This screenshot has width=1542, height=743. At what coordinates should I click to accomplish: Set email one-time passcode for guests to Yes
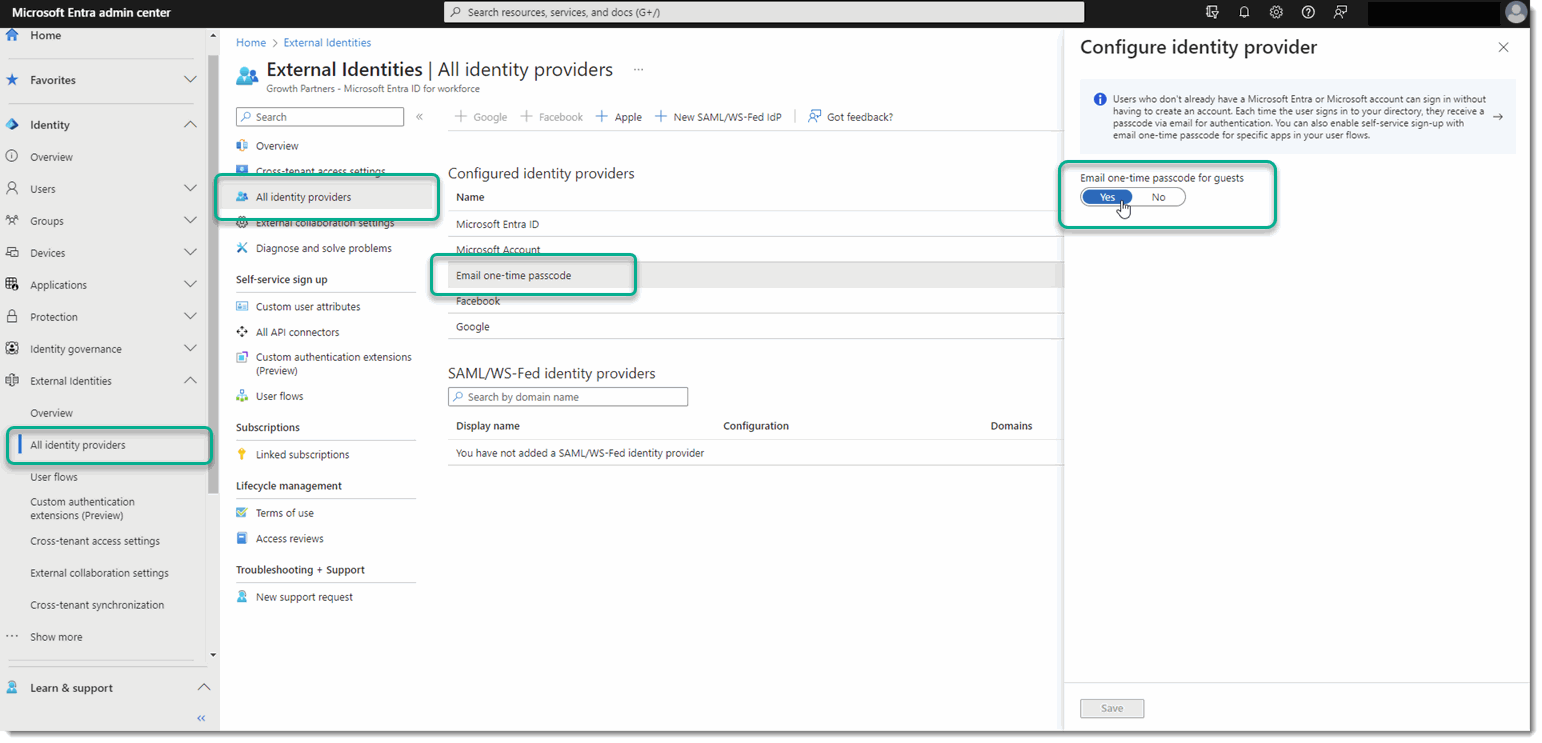[x=1107, y=197]
